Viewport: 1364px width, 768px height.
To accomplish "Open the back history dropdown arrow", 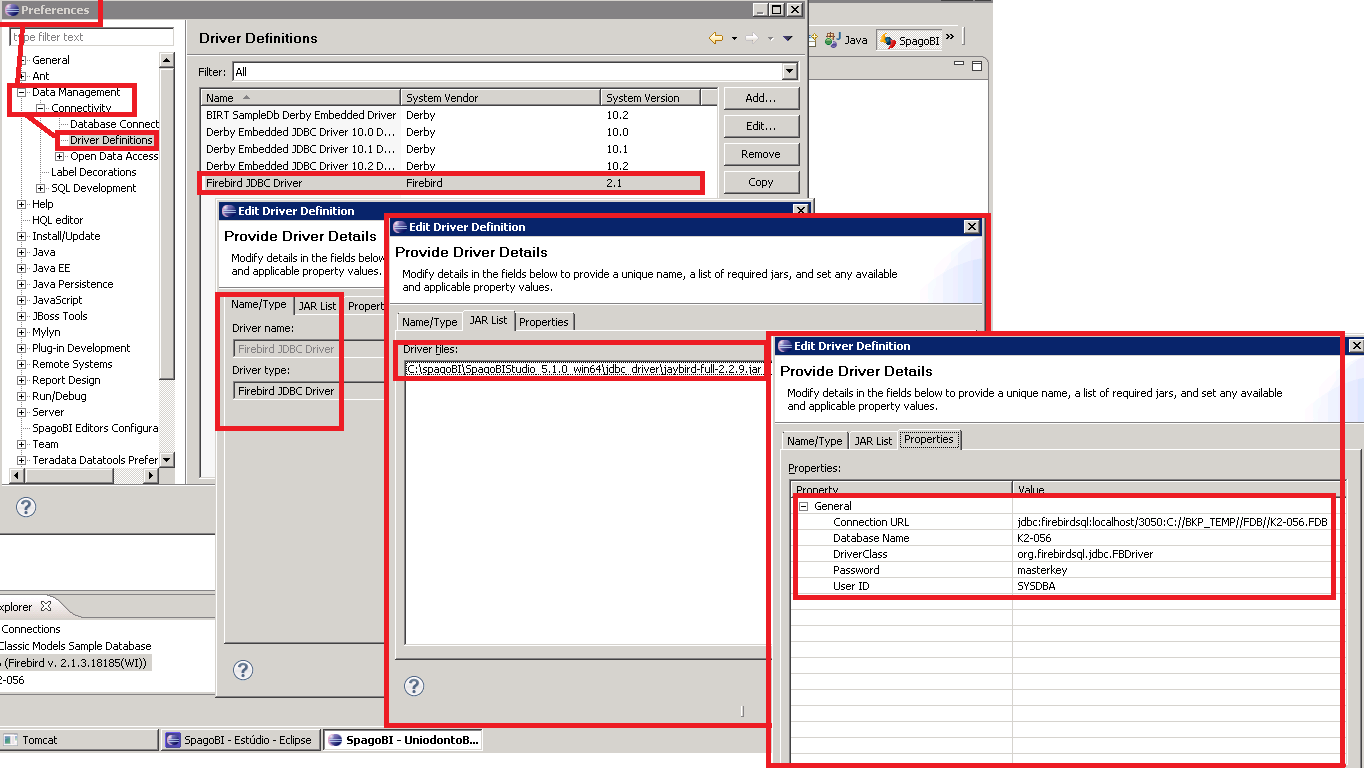I will point(734,38).
